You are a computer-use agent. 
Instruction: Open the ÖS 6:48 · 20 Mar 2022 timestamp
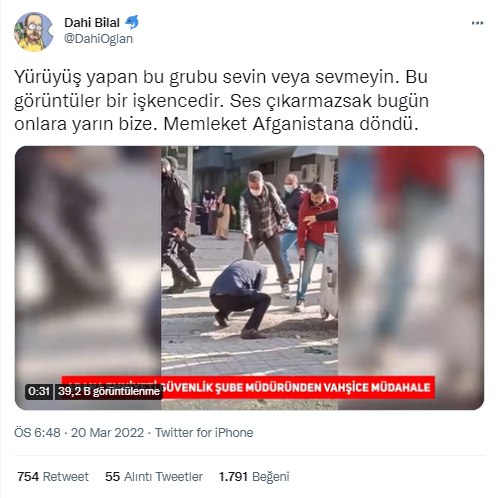coord(79,433)
